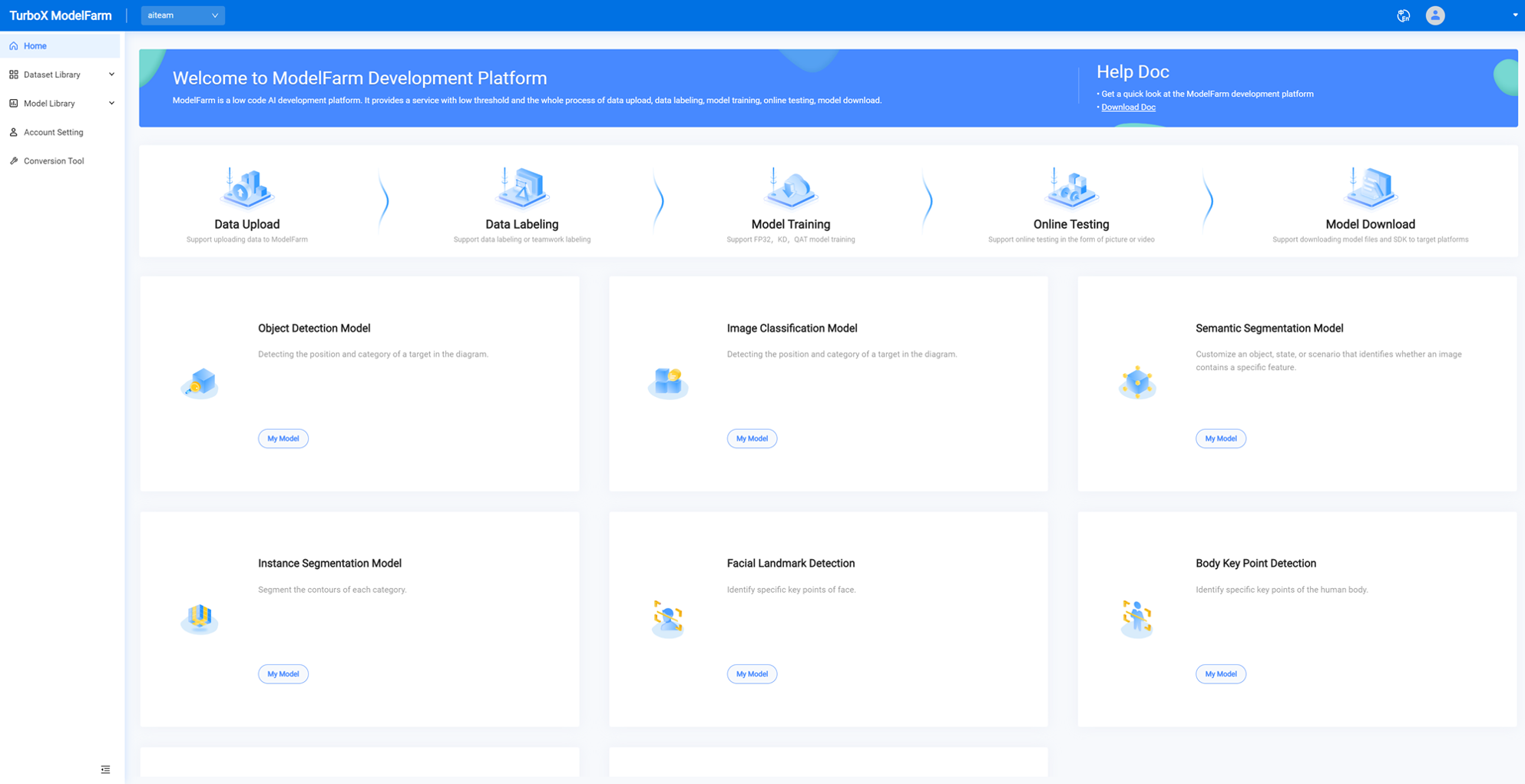Click the TurboX ModelFarm logo text
The width and height of the screenshot is (1525, 784).
point(61,15)
